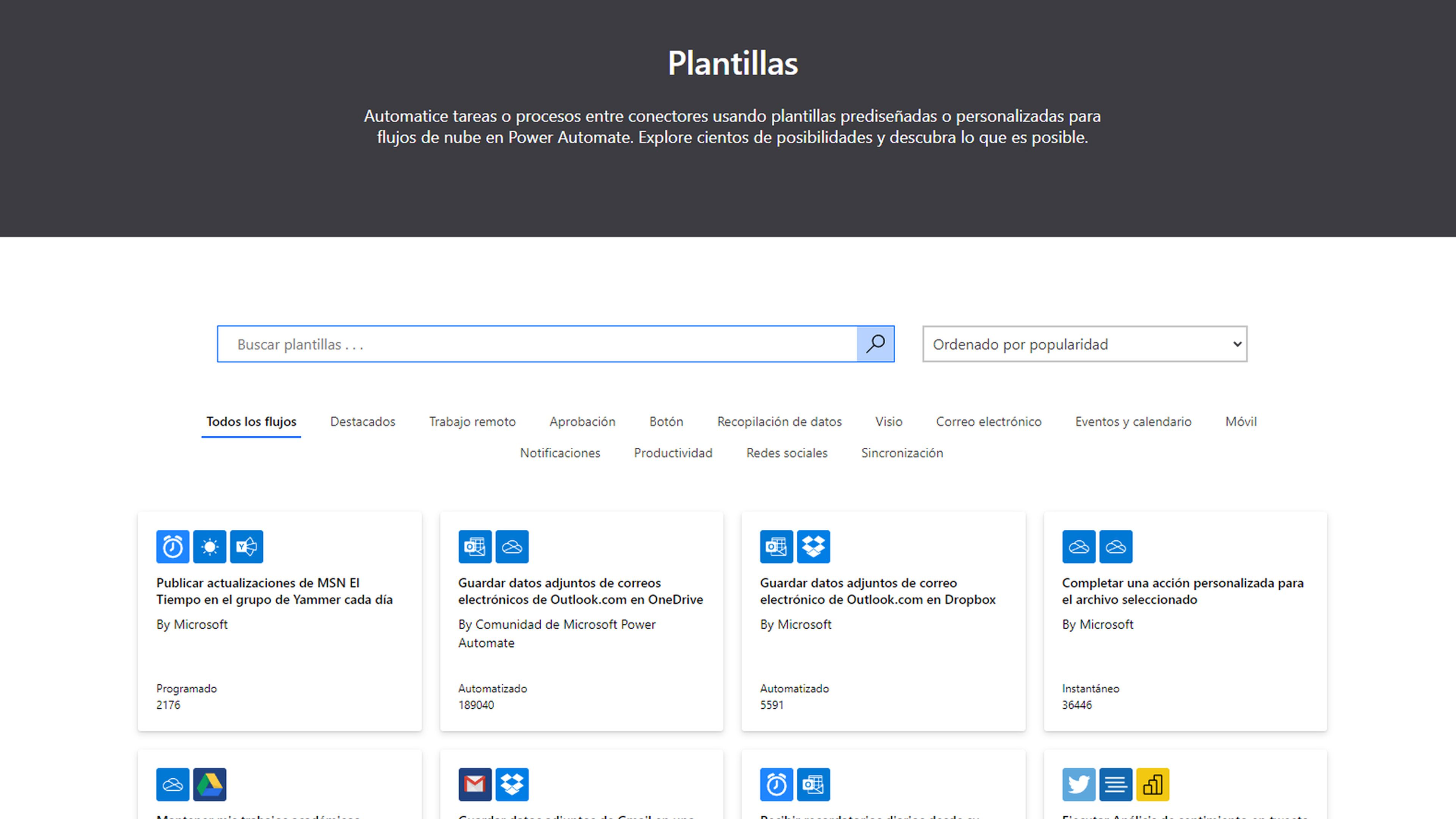Click By Comunidad de Microsoft Power Automate text

click(557, 634)
